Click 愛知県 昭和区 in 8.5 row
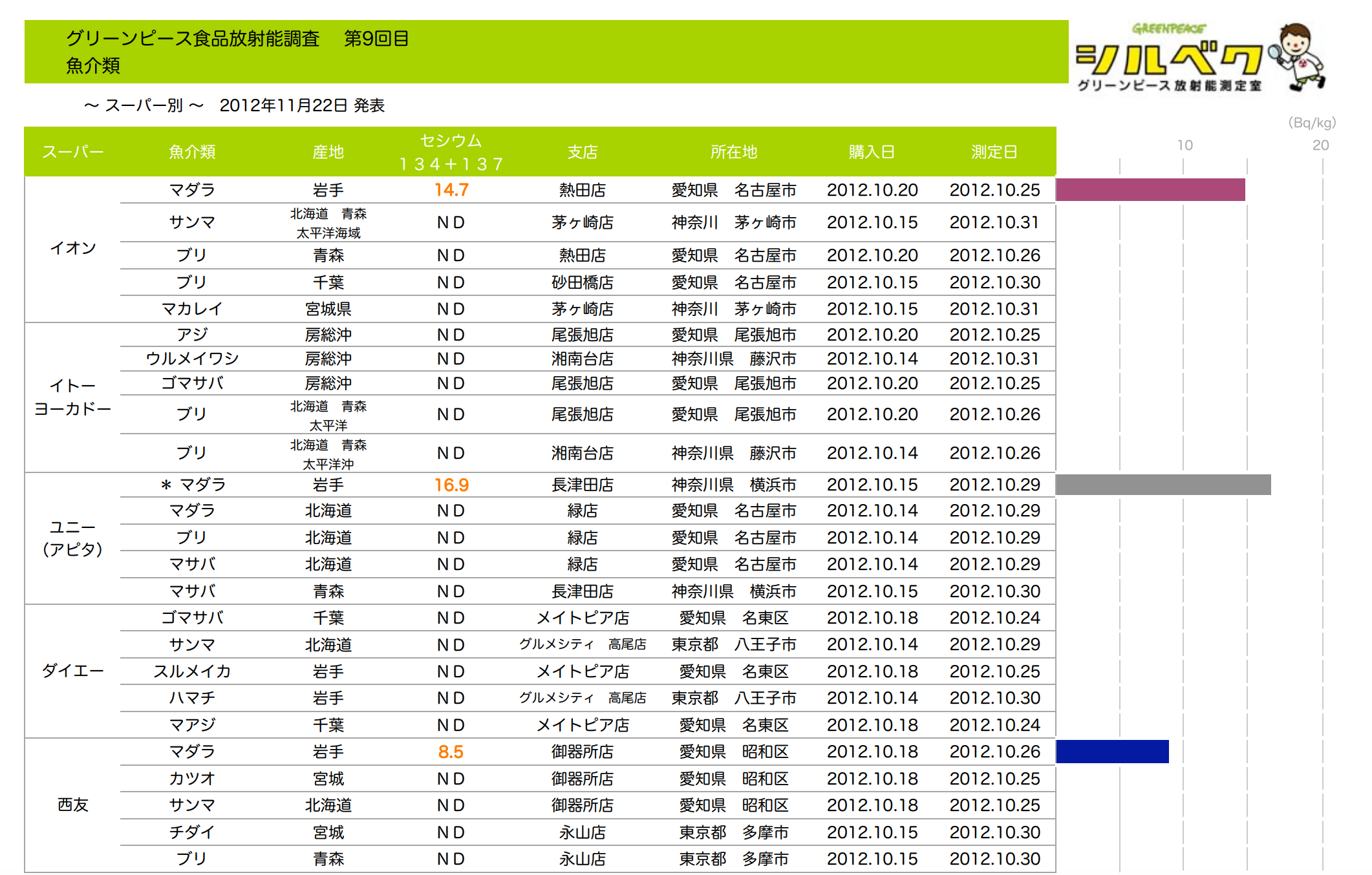This screenshot has height=875, width=1372. pyautogui.click(x=733, y=752)
